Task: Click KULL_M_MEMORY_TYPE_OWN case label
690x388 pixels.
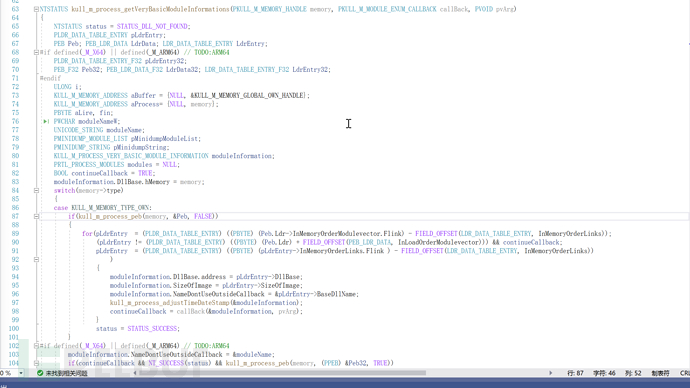Action: tap(110, 208)
